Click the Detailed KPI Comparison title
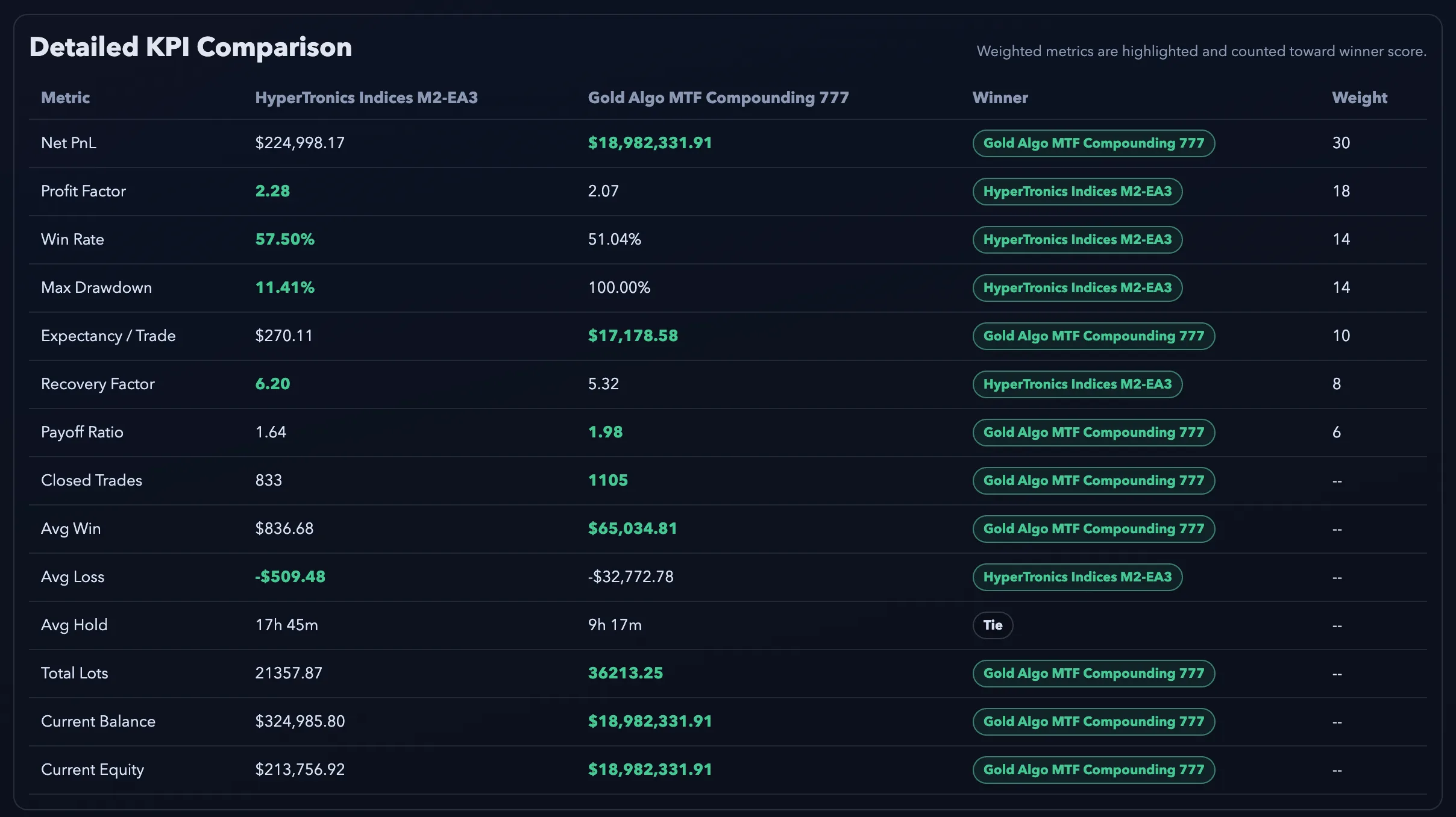The image size is (1456, 817). (x=191, y=46)
